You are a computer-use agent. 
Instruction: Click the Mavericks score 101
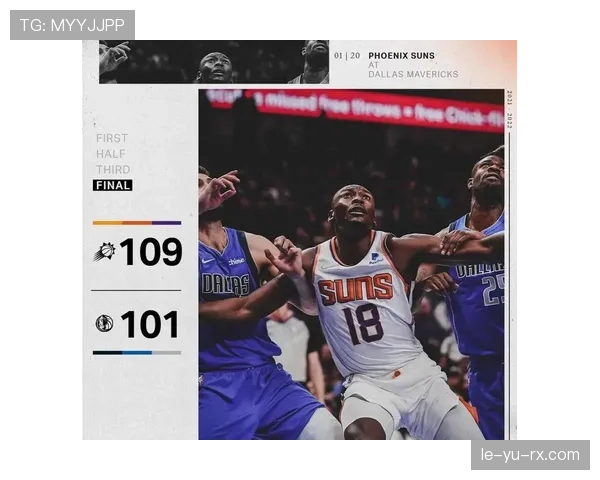(150, 325)
